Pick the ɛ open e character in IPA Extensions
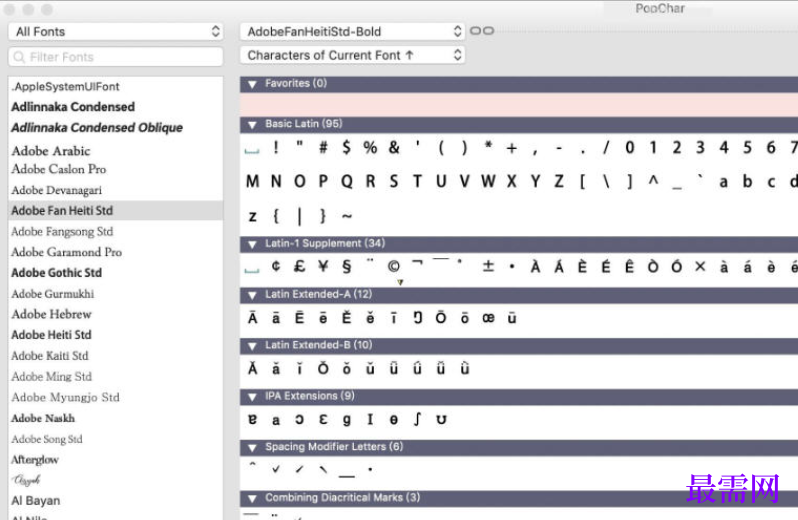 [323, 420]
